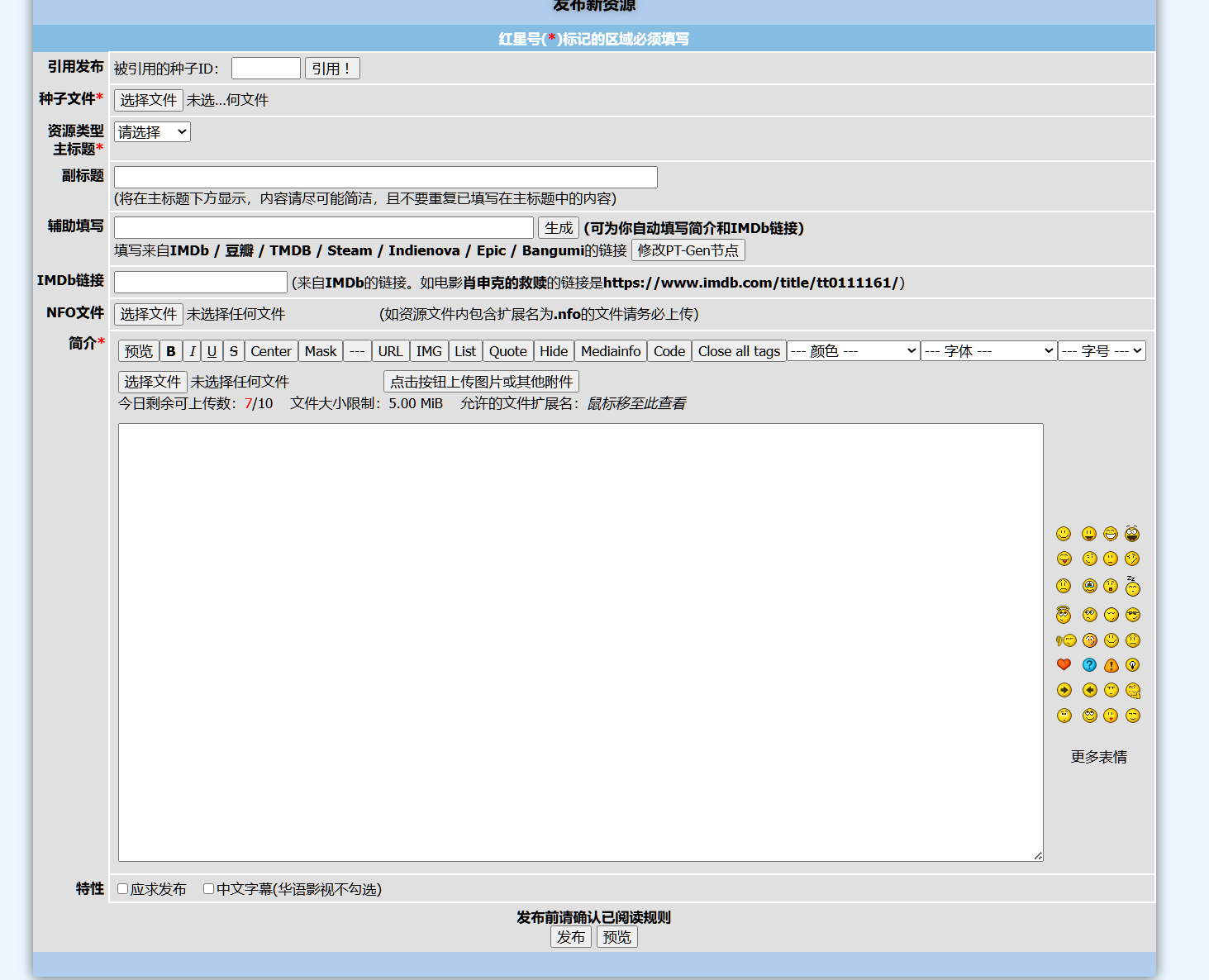Insert the blue question mark emoticon
Screen dimensions: 1209x980
click(x=1089, y=665)
